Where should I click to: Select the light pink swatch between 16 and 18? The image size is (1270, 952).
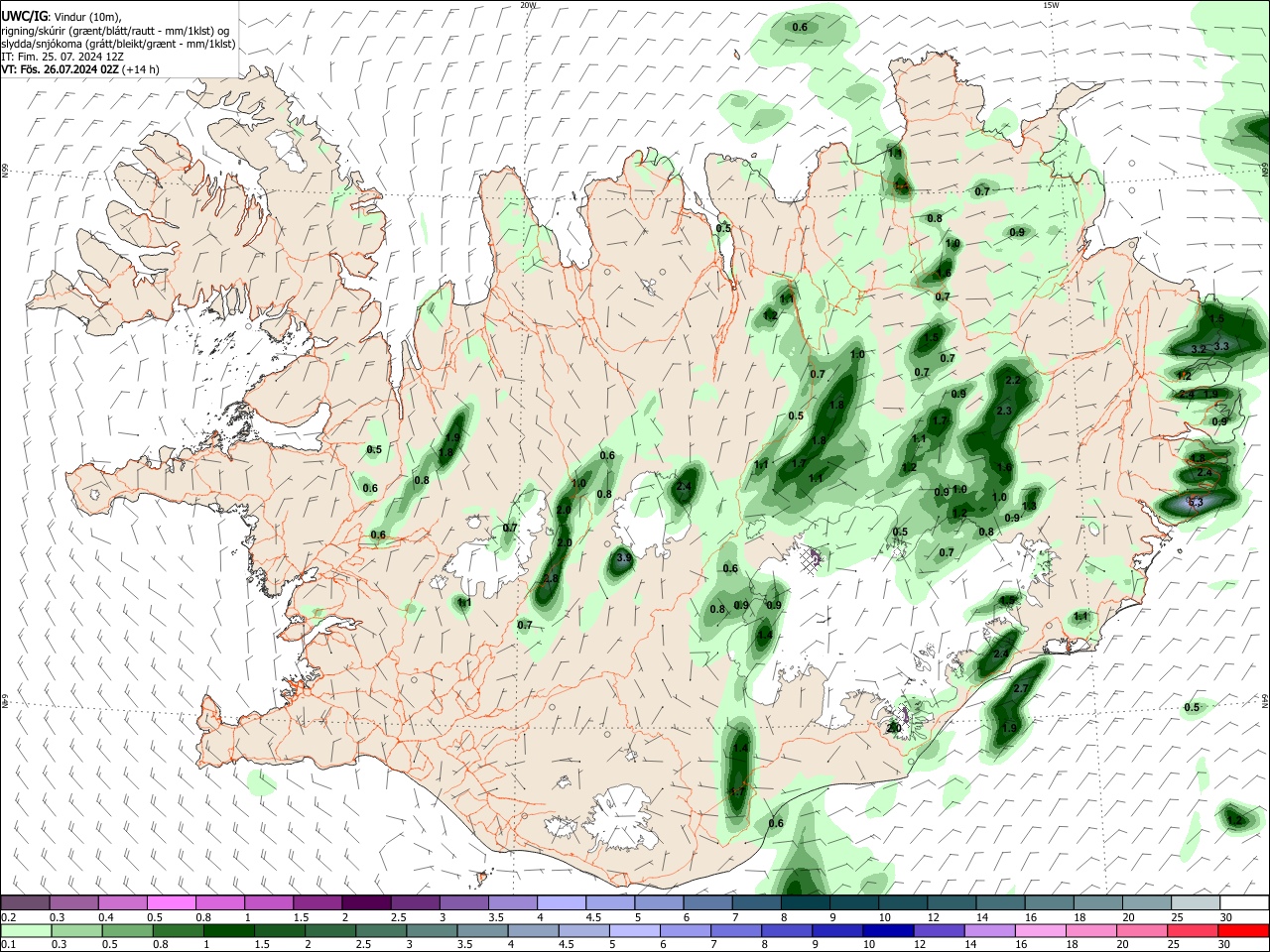[x=1041, y=930]
